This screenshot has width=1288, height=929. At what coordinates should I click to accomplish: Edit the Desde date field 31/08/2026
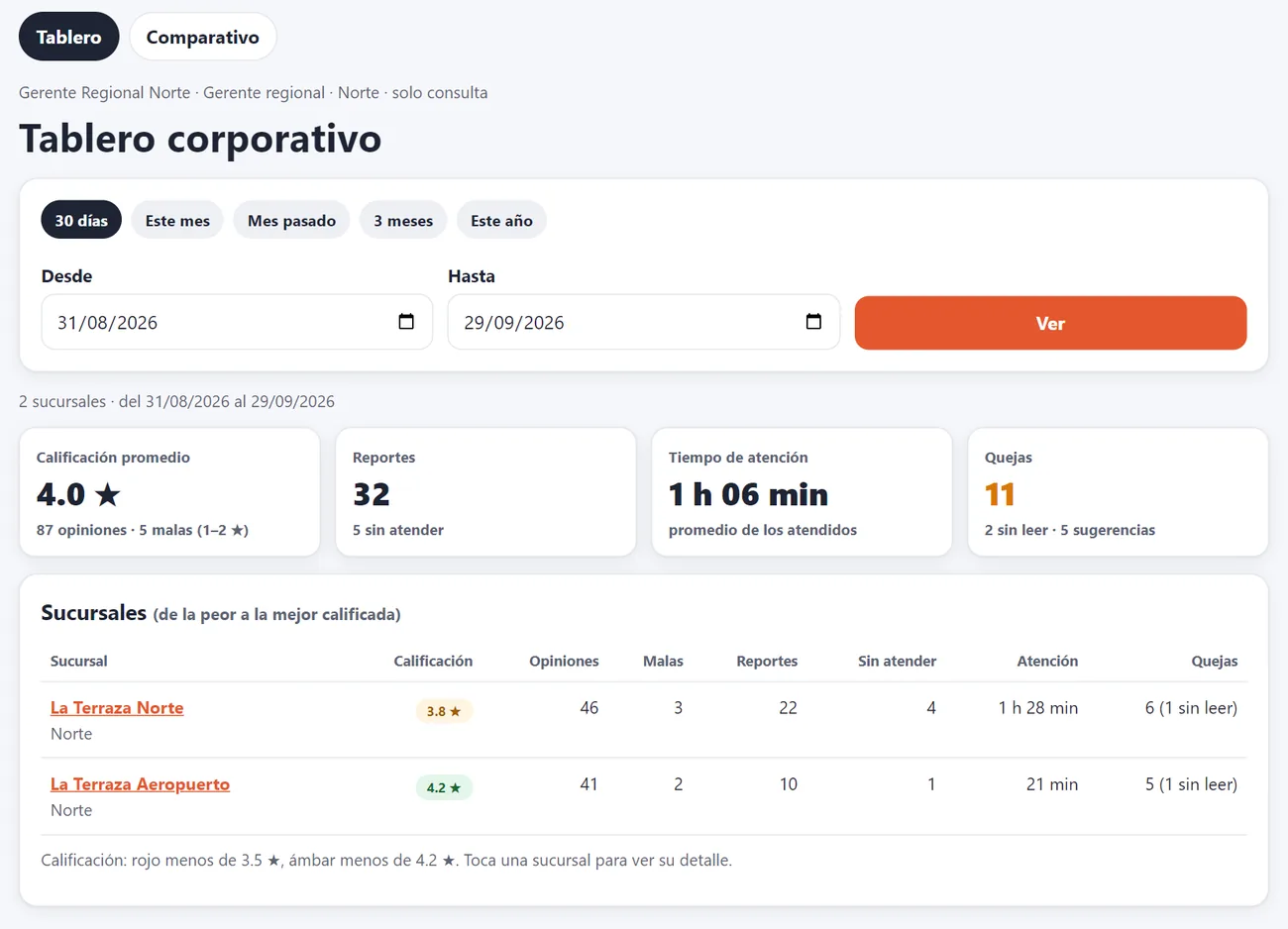point(237,322)
